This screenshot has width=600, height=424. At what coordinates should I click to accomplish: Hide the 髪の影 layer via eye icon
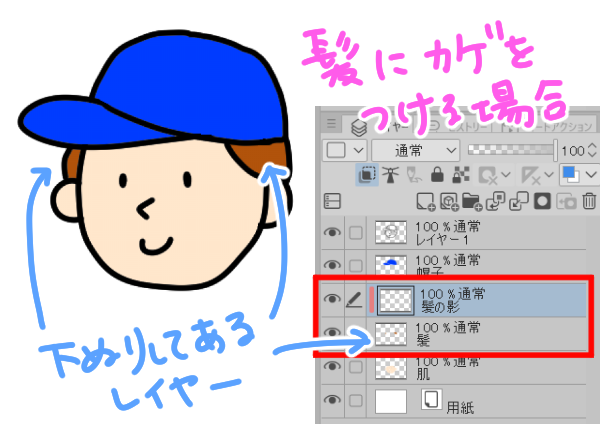pyautogui.click(x=332, y=298)
